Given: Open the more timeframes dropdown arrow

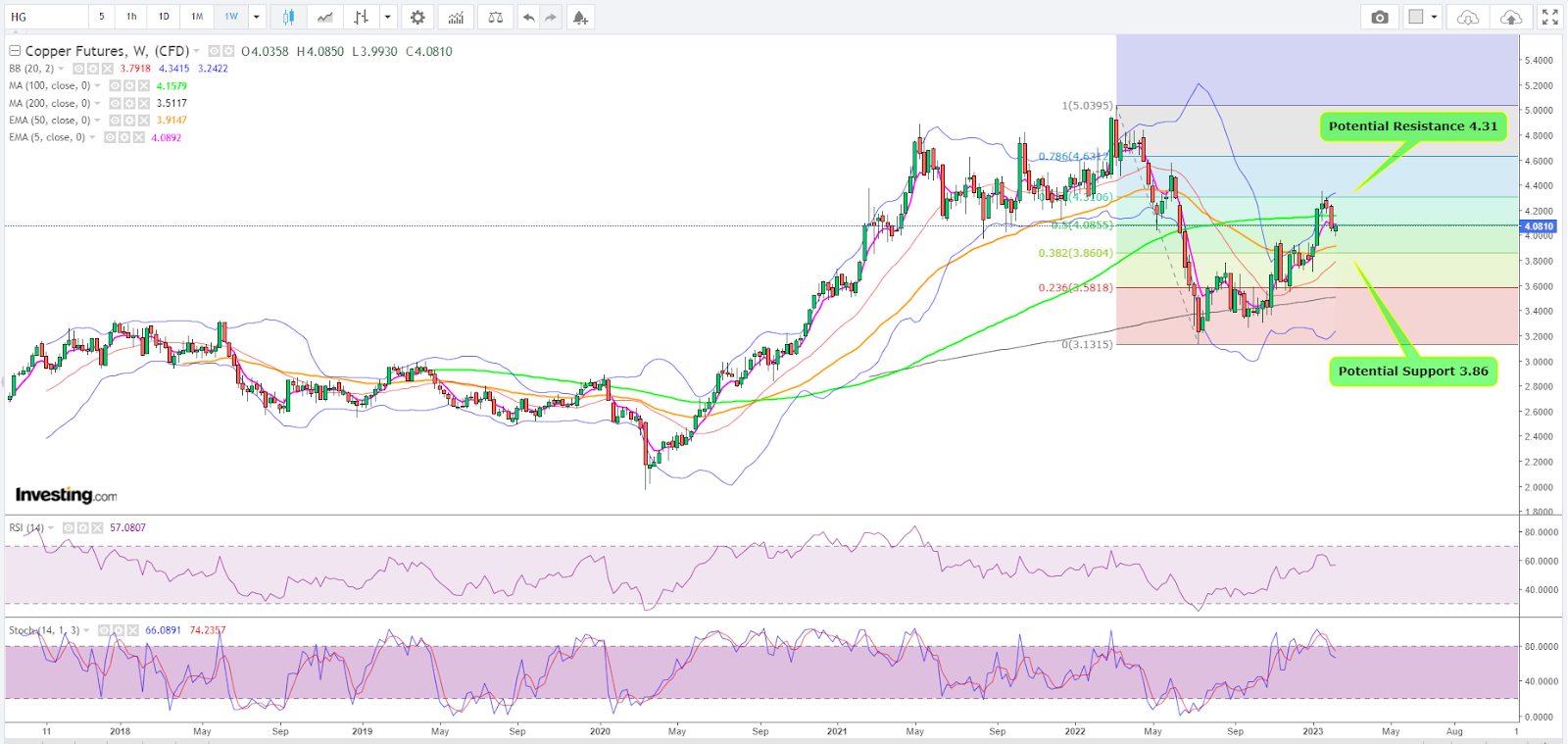Looking at the screenshot, I should tap(257, 17).
